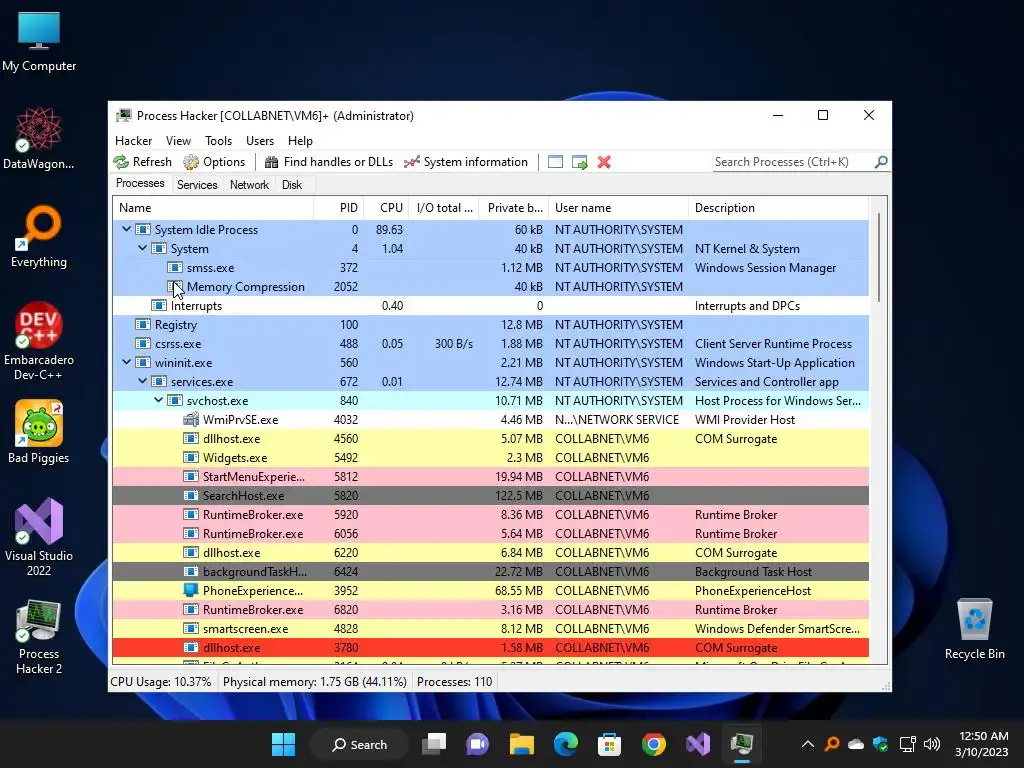The width and height of the screenshot is (1024, 768).
Task: Open Find handles or DLLs
Action: coord(328,162)
